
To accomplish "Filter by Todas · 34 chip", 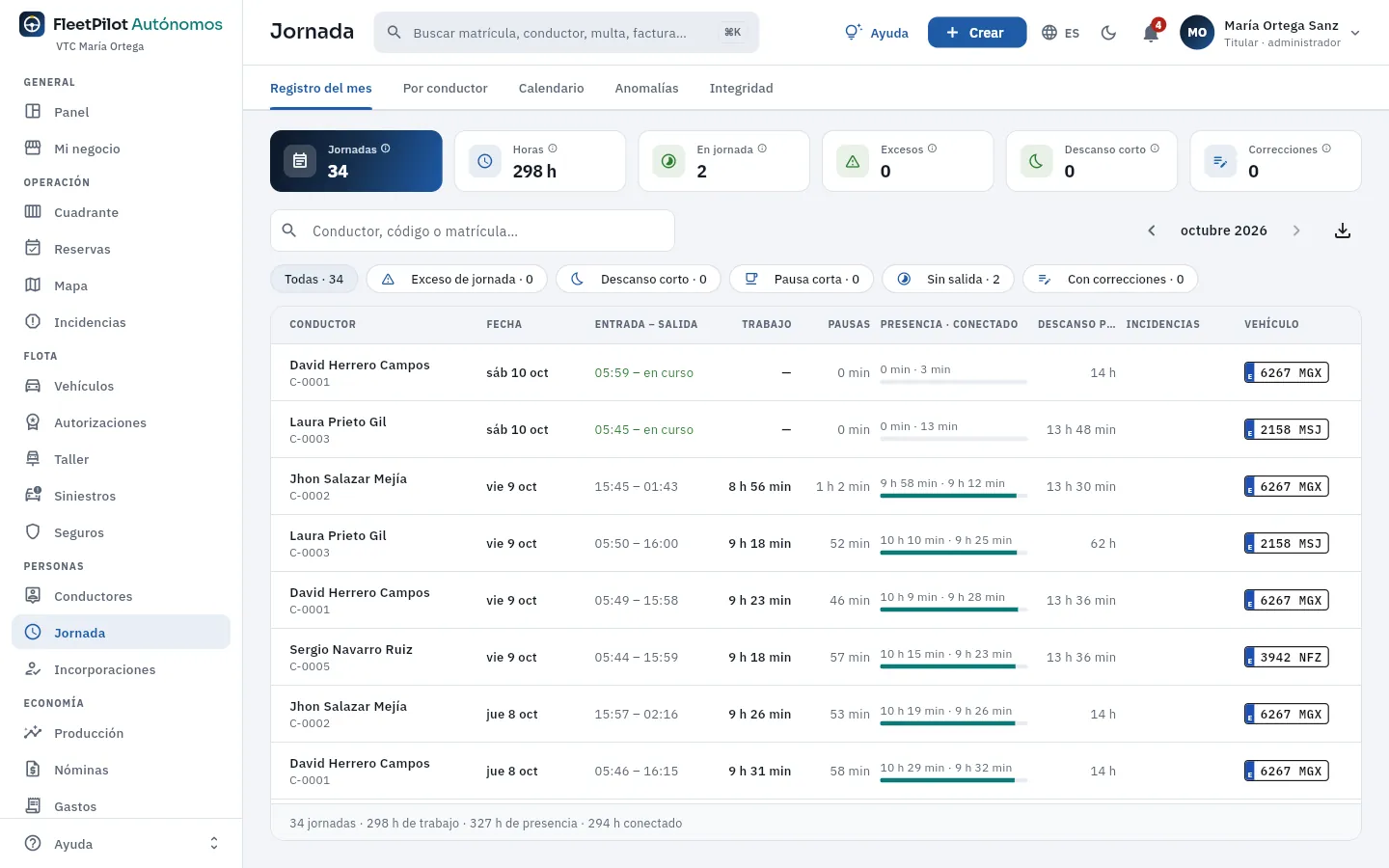I will click(x=313, y=279).
